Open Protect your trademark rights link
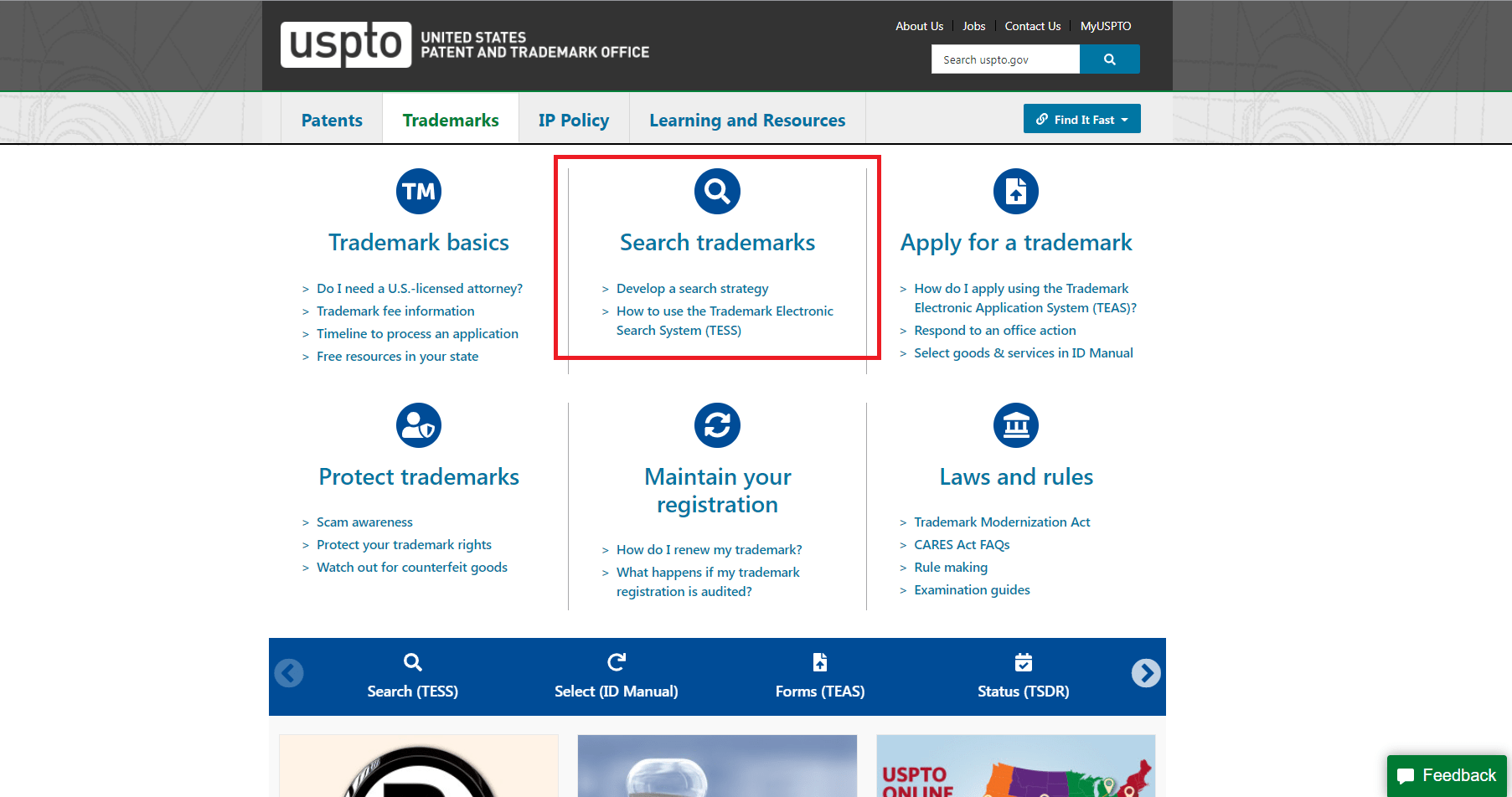Viewport: 1512px width, 797px height. [x=404, y=545]
